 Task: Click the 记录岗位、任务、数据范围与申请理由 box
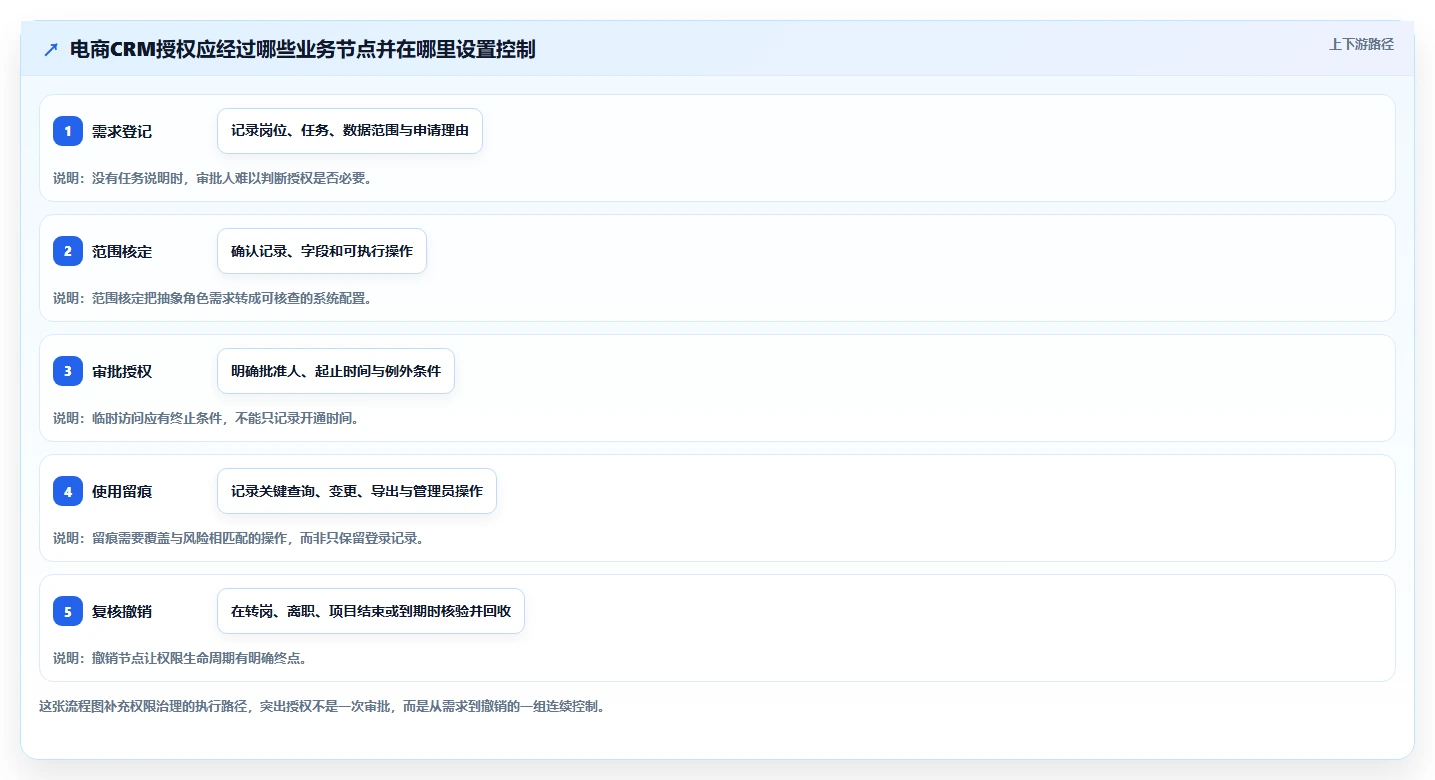350,131
